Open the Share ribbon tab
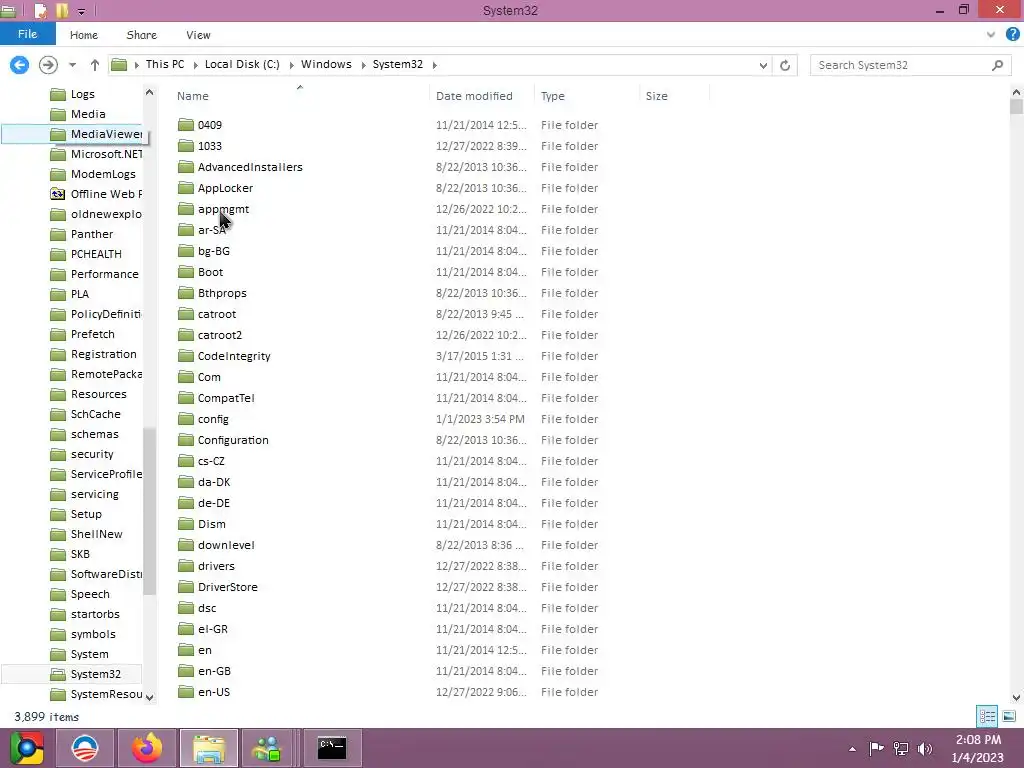 coord(142,35)
